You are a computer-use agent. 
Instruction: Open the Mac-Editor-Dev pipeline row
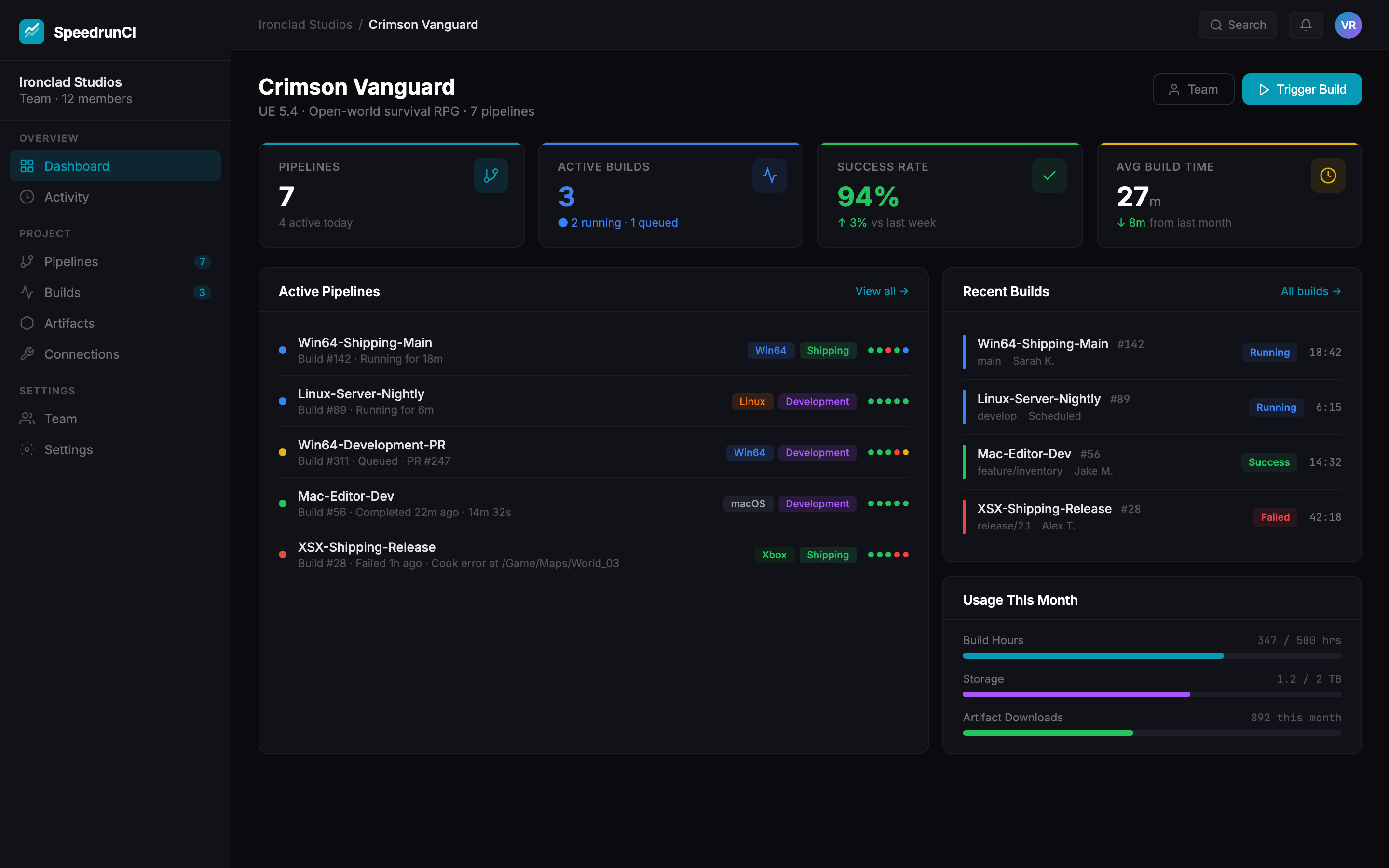point(594,503)
